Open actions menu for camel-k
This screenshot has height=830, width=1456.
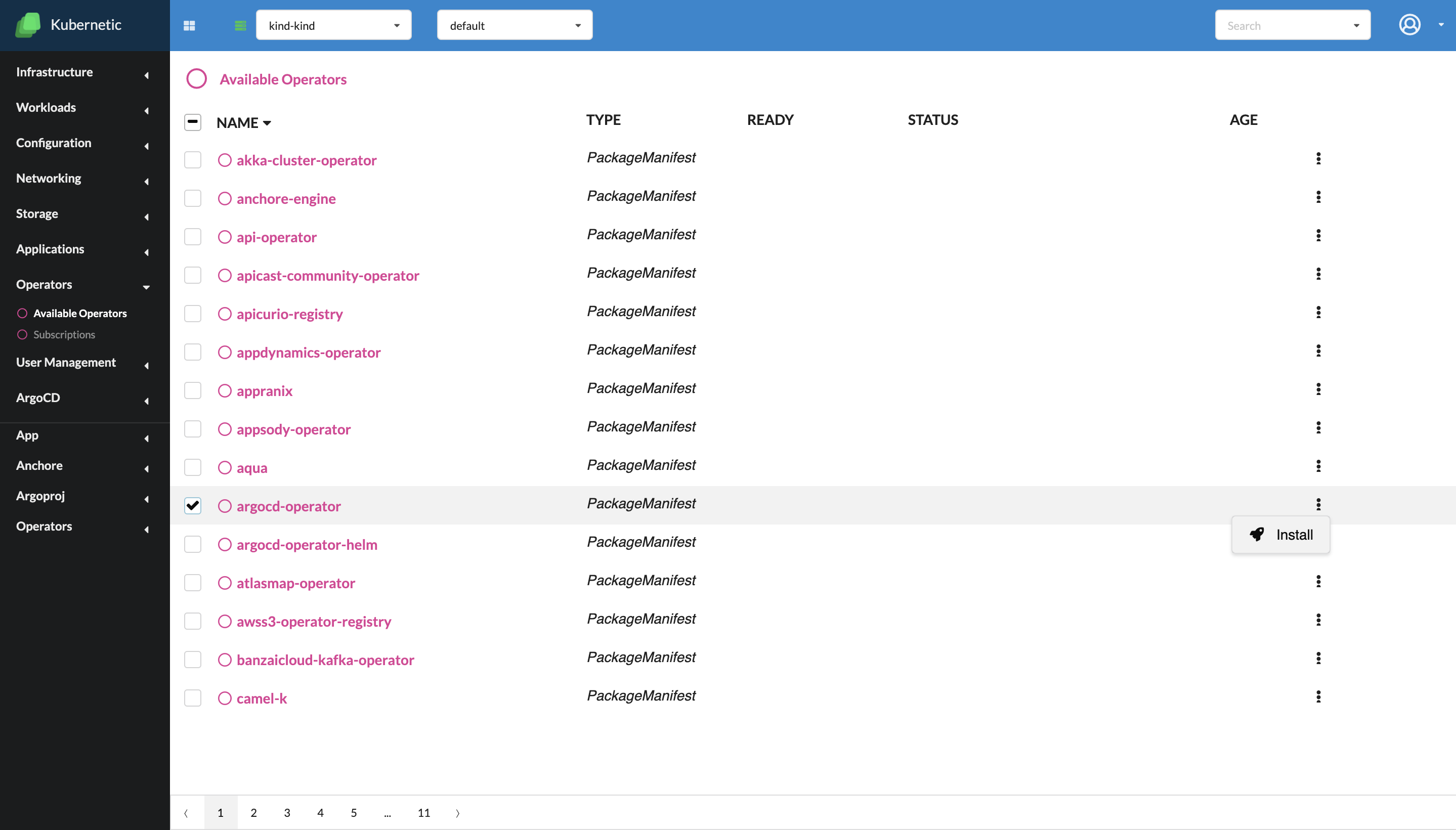[x=1318, y=696]
